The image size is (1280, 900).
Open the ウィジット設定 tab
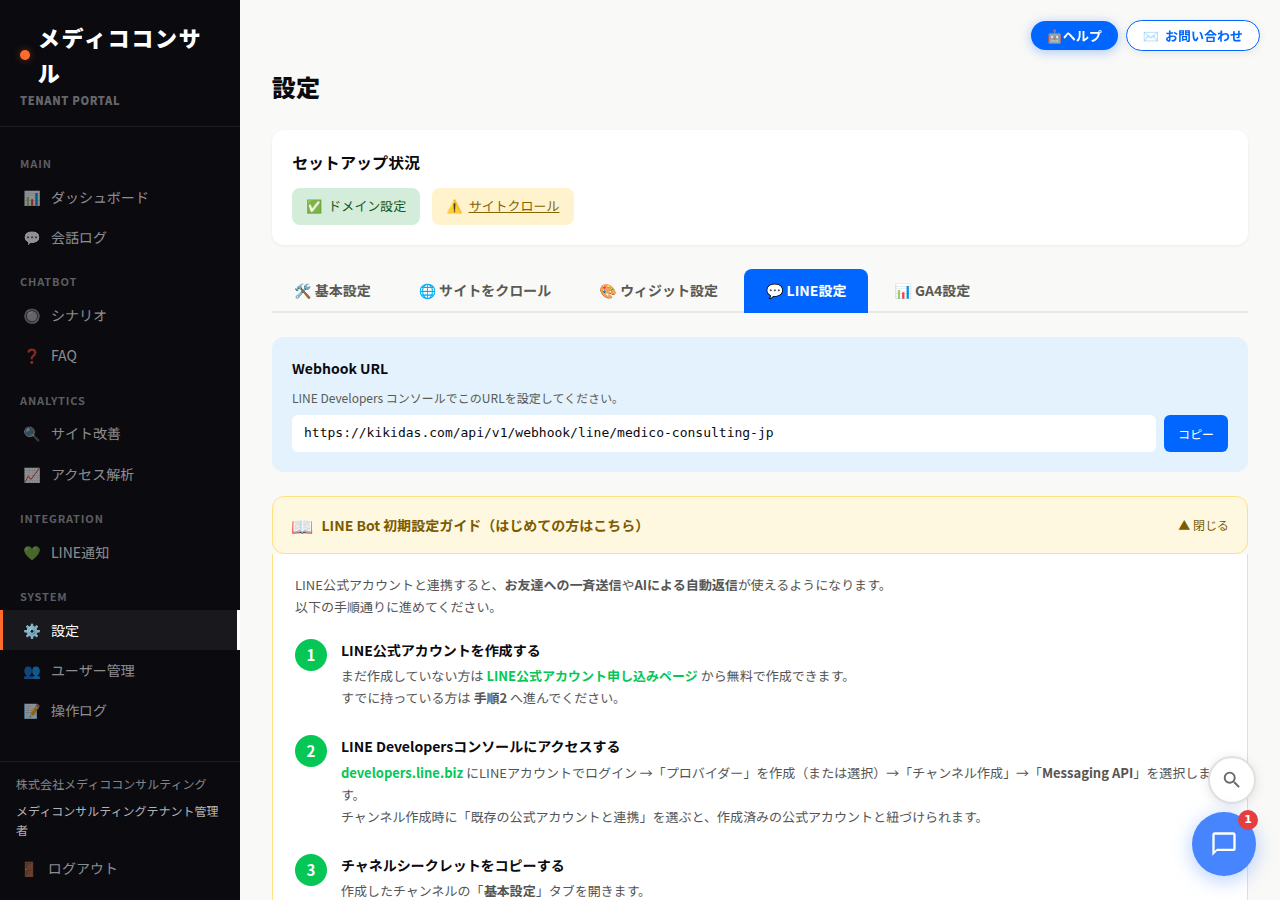click(x=658, y=291)
